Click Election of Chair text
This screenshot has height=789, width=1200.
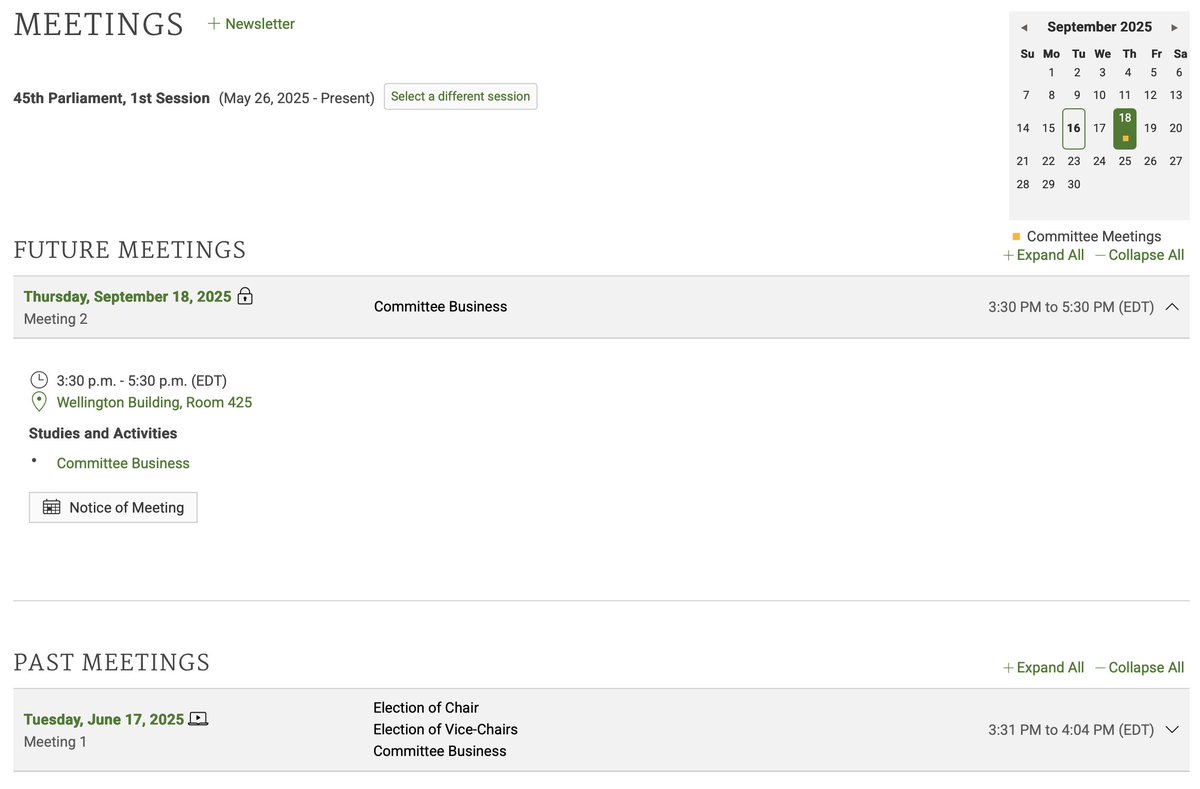[x=426, y=708]
